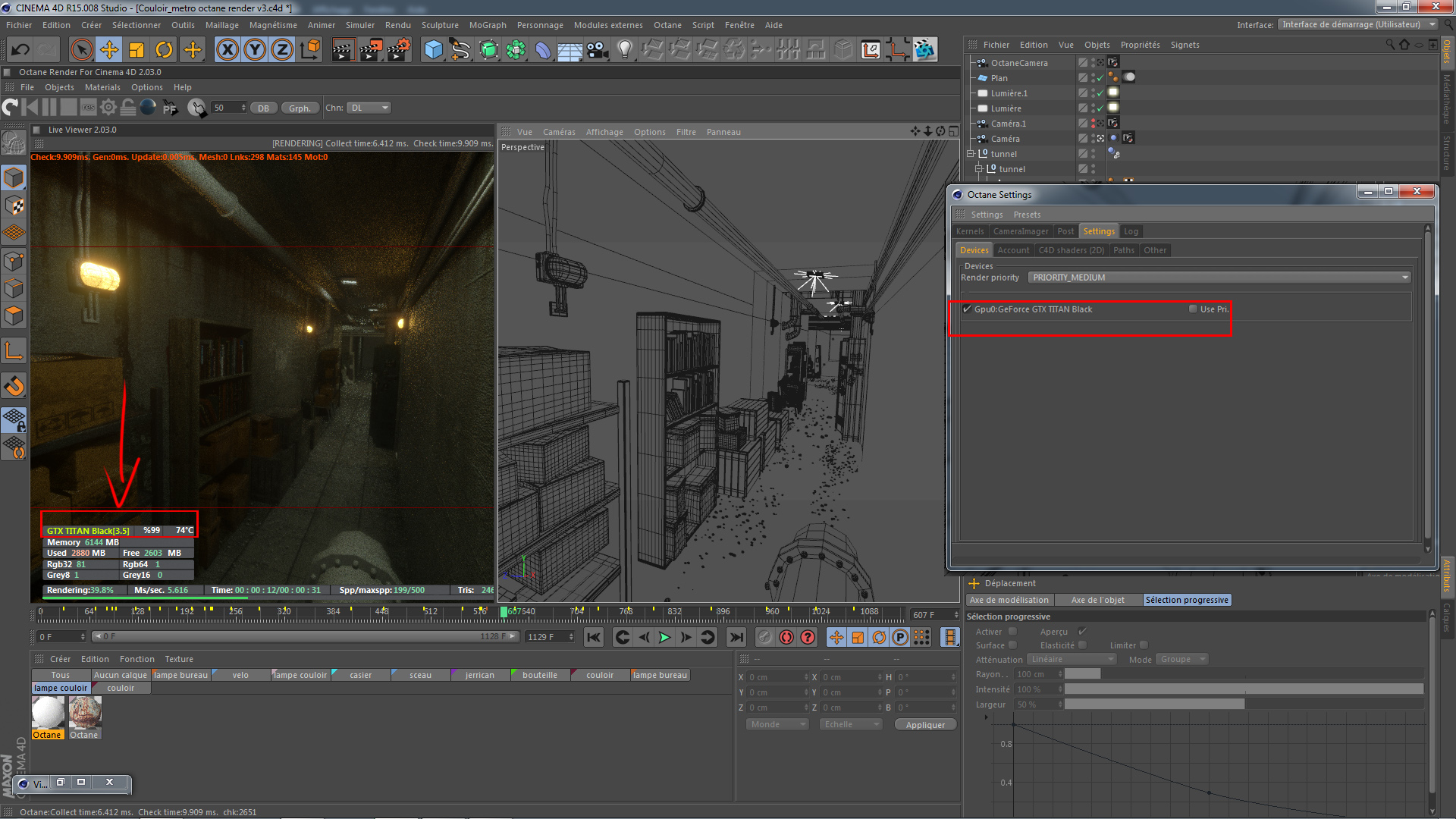
Task: Click the green array cloner icon
Action: point(516,50)
